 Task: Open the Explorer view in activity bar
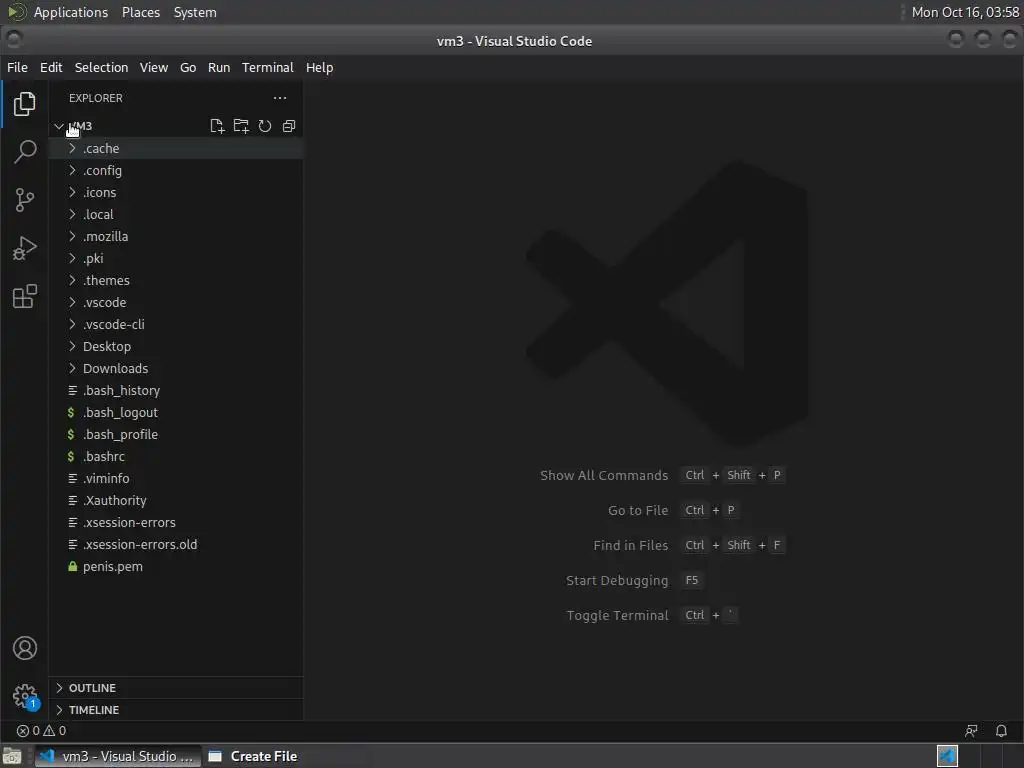click(x=25, y=104)
